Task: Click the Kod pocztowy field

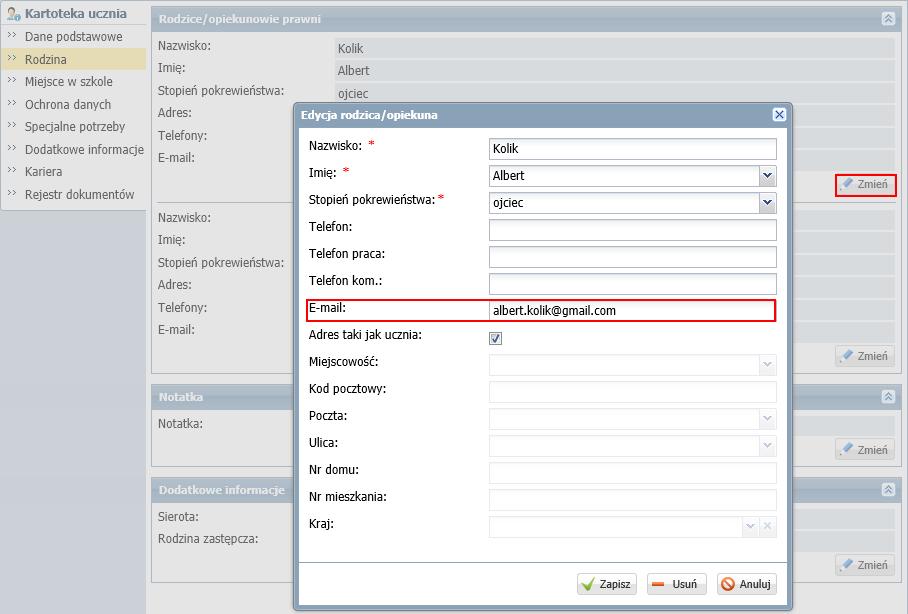Action: [x=632, y=392]
